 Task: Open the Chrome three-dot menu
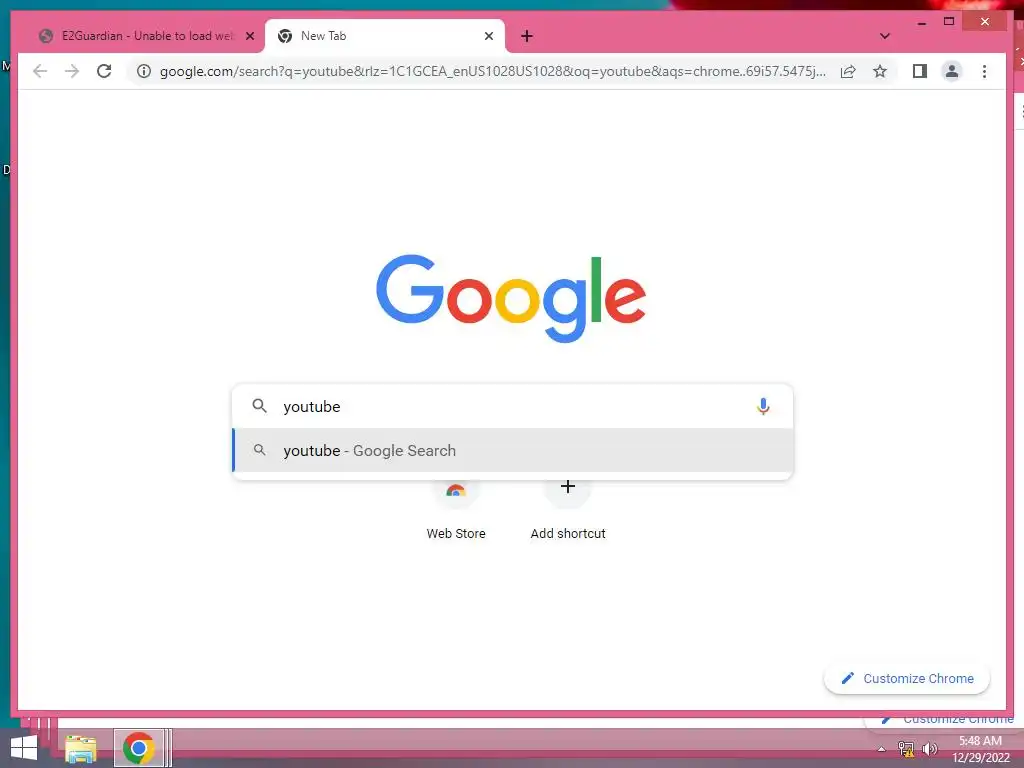(984, 71)
